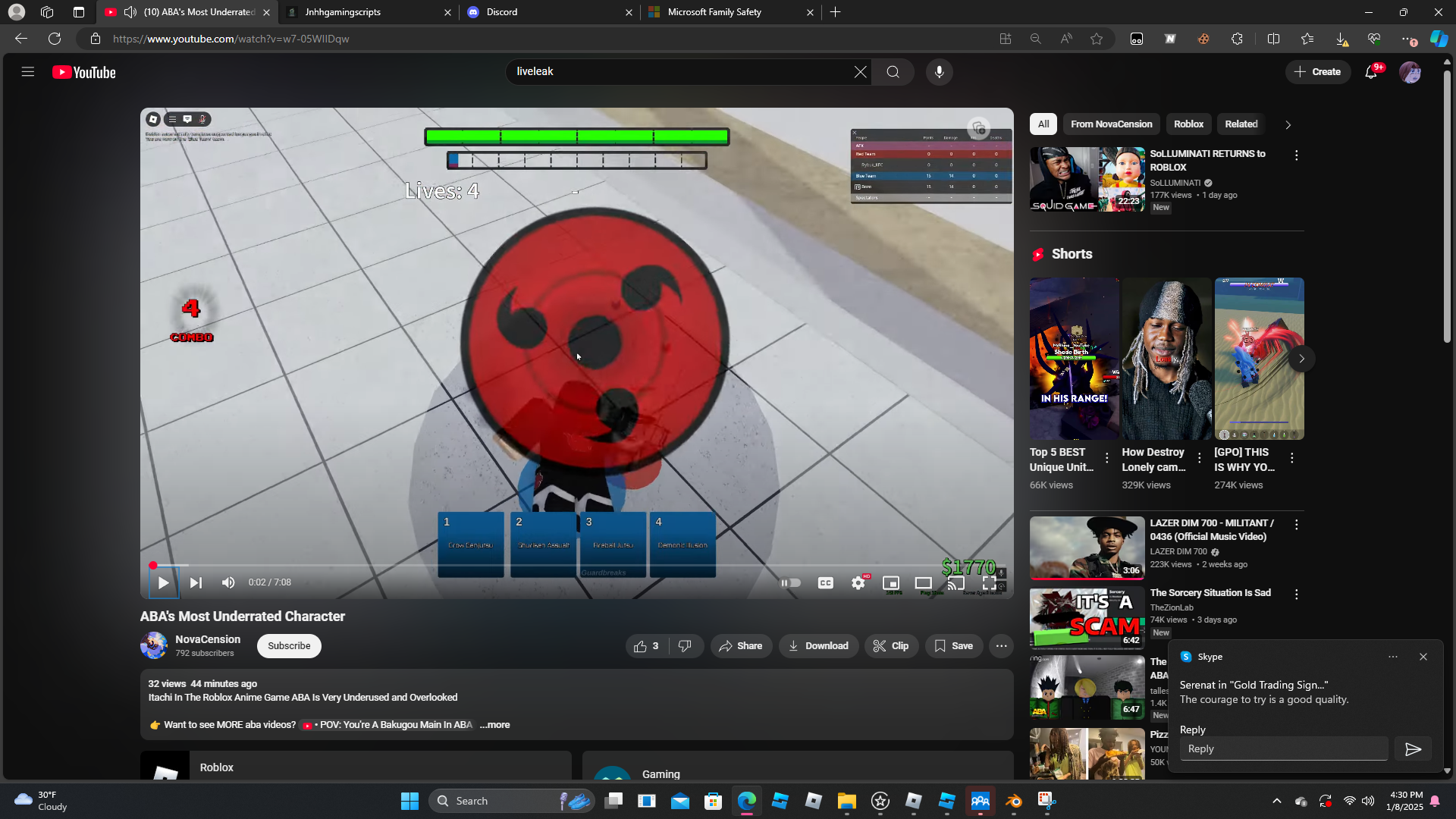
Task: Enable miniplayer mode icon
Action: pyautogui.click(x=891, y=582)
